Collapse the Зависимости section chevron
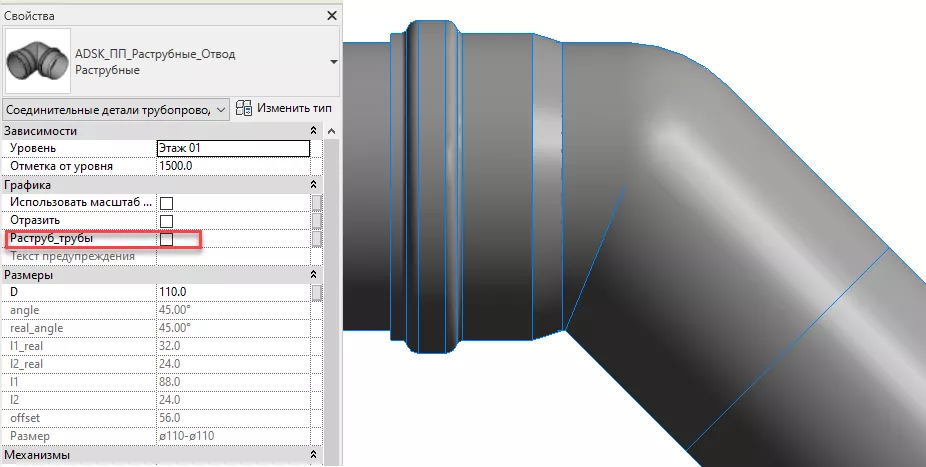 (314, 131)
